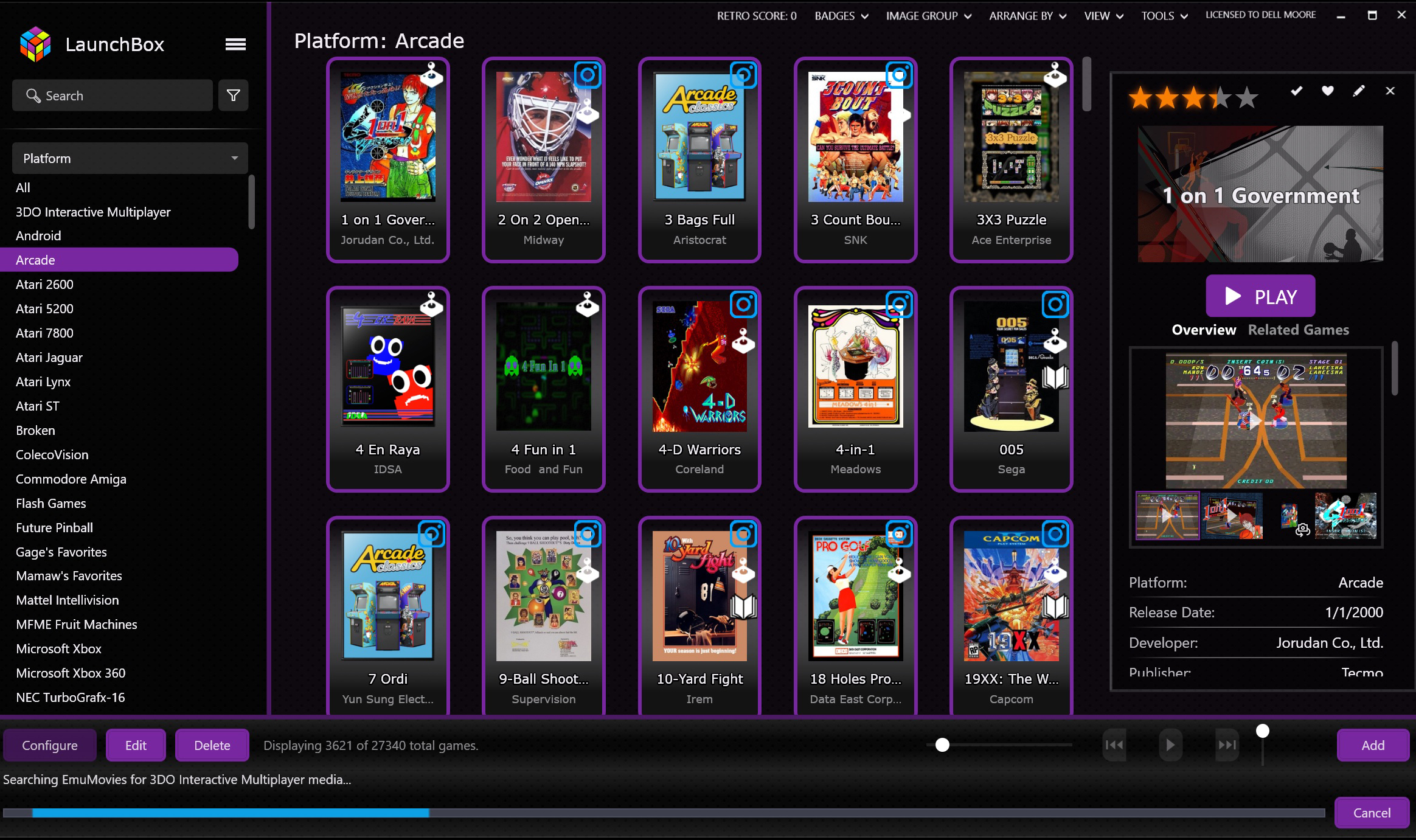Click the PLAY button
This screenshot has height=840, width=1416.
[x=1260, y=296]
